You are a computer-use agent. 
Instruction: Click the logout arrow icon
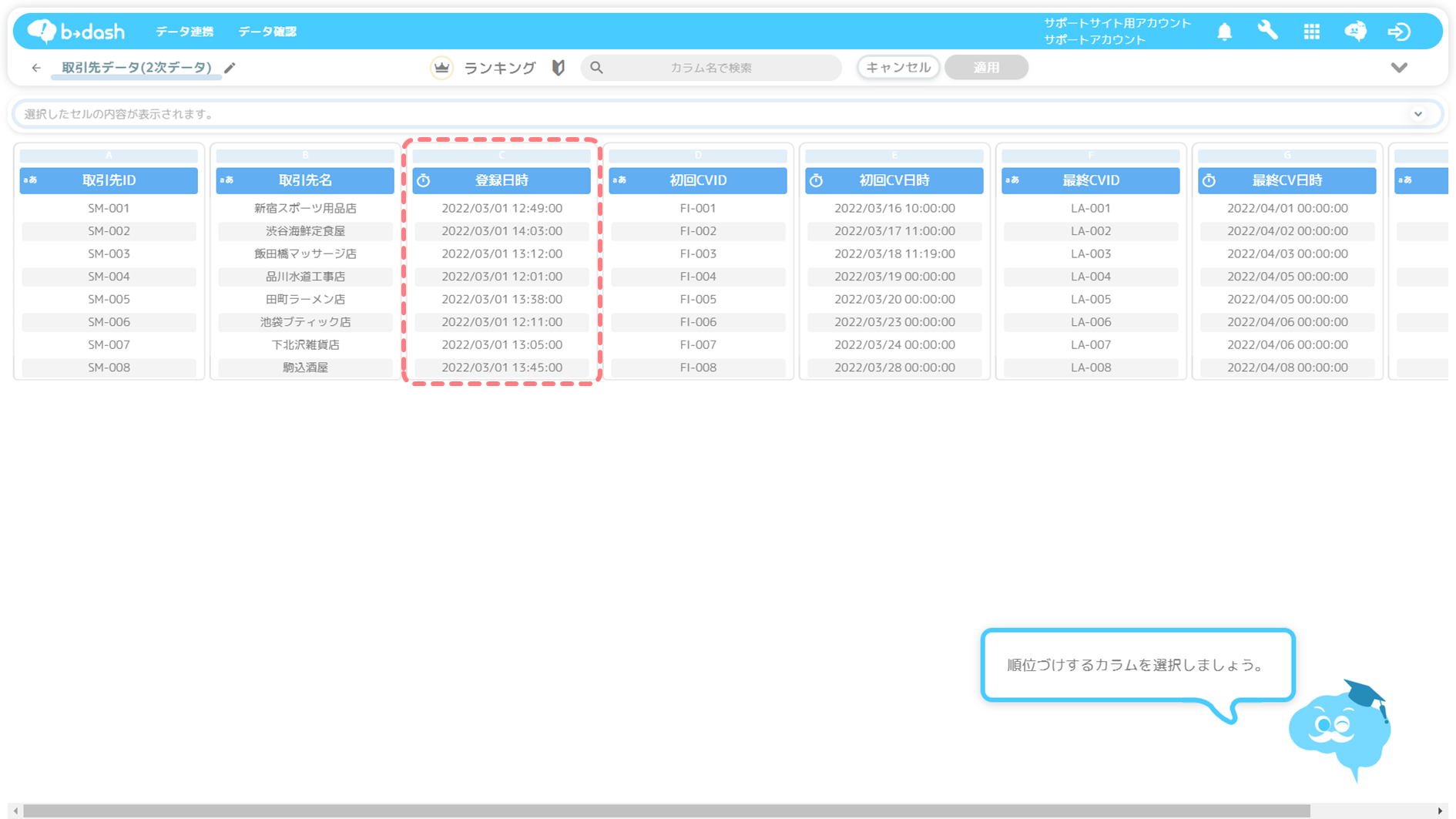tap(1399, 32)
